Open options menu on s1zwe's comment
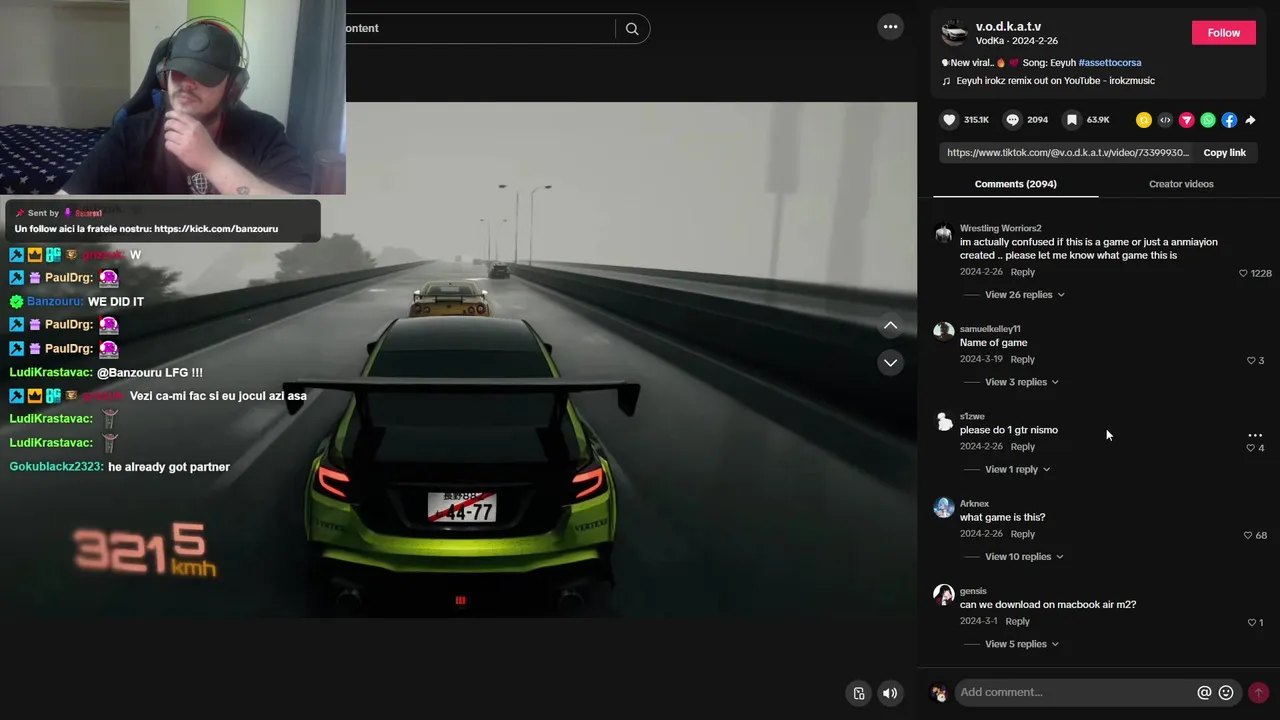This screenshot has width=1280, height=720. pos(1255,436)
